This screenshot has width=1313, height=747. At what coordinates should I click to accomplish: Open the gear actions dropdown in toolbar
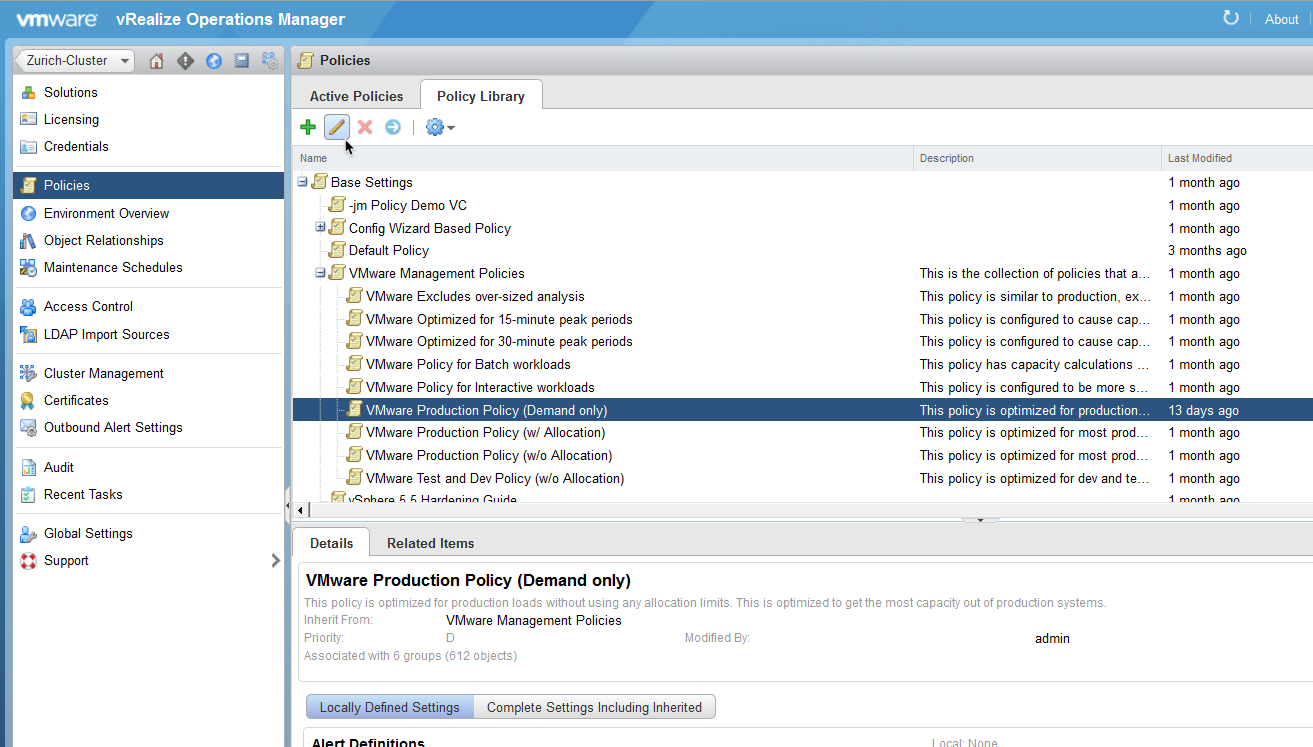click(440, 127)
